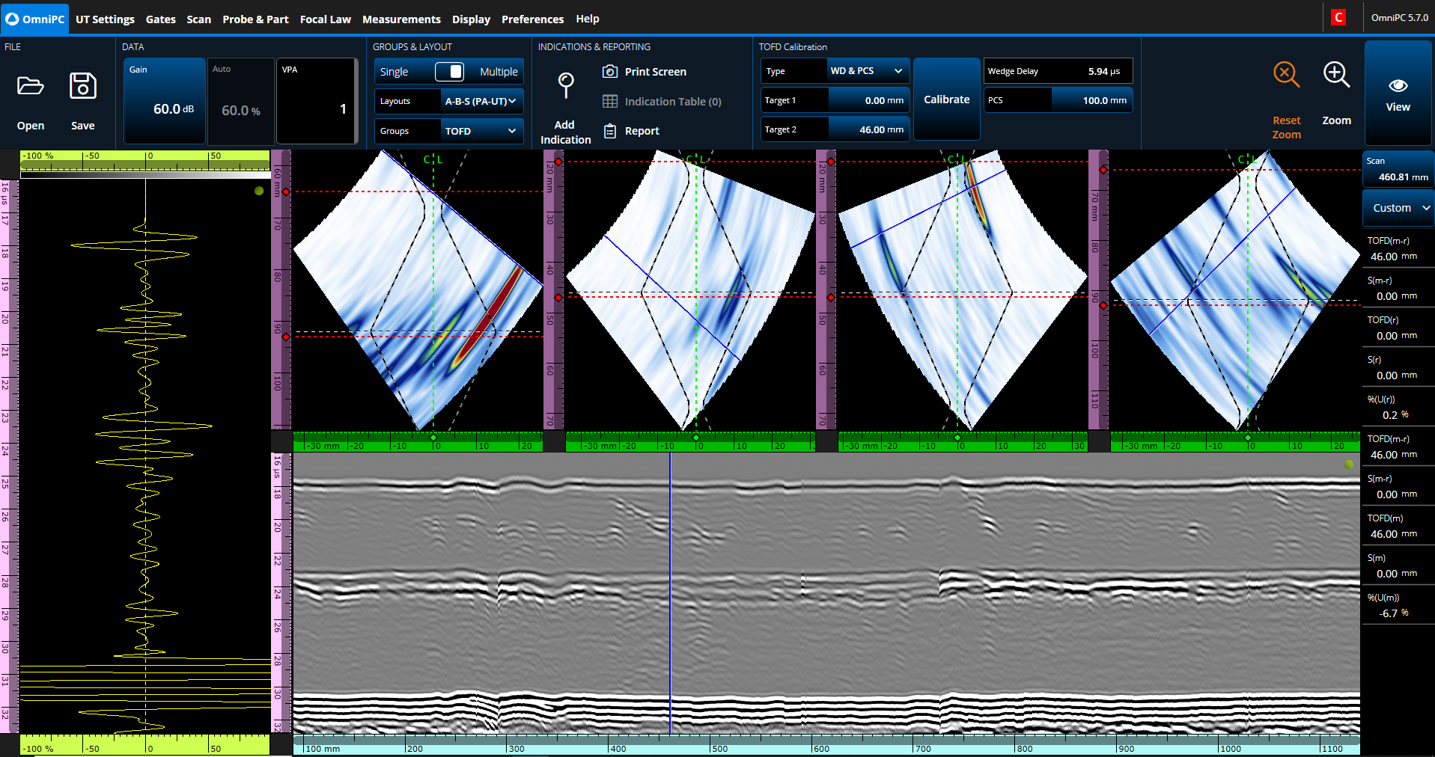Click the View eye icon
Viewport: 1435px width, 757px height.
coord(1397,86)
